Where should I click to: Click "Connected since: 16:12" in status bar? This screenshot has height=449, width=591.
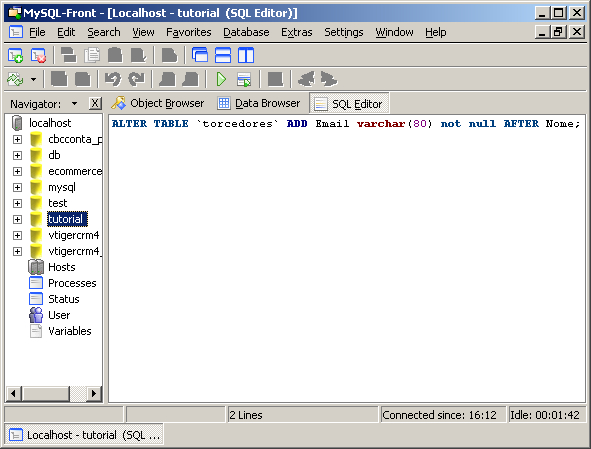[x=439, y=415]
